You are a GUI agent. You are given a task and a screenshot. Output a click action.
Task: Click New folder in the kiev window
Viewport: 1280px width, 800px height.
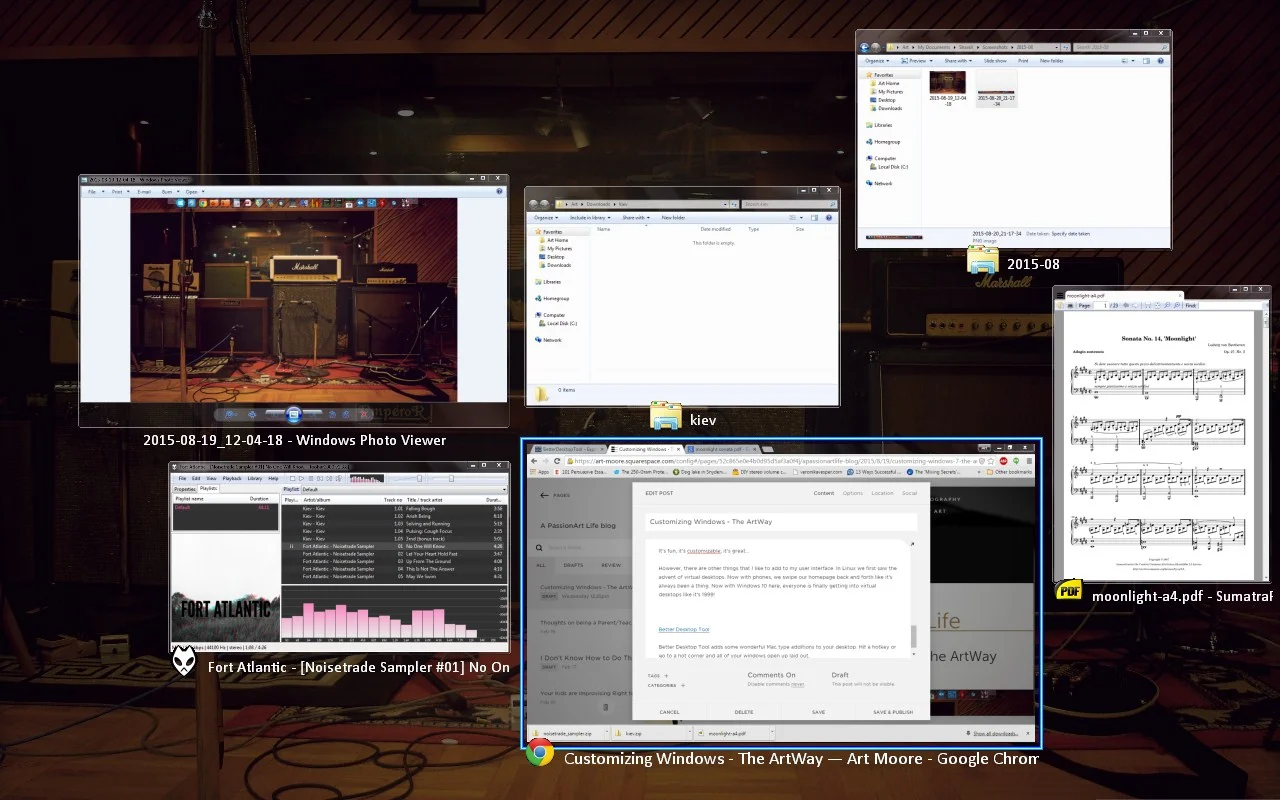(x=673, y=217)
